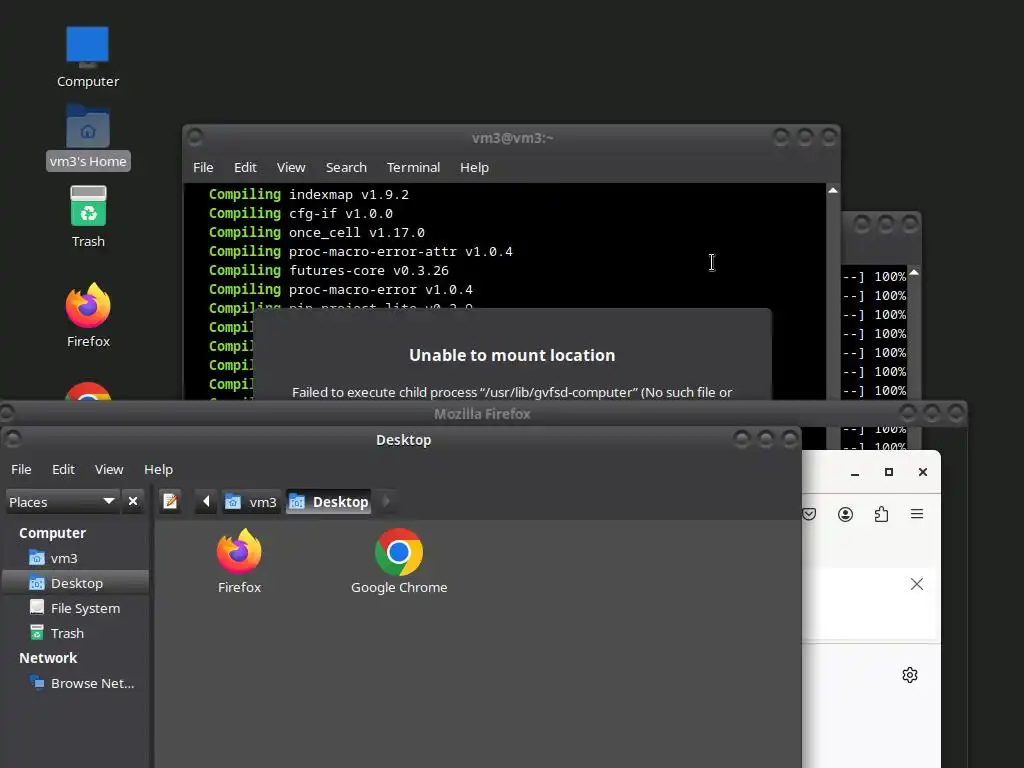The image size is (1024, 768).
Task: Click the 'Compiling futures-core v0.3.26' terminal line
Action: (x=328, y=270)
